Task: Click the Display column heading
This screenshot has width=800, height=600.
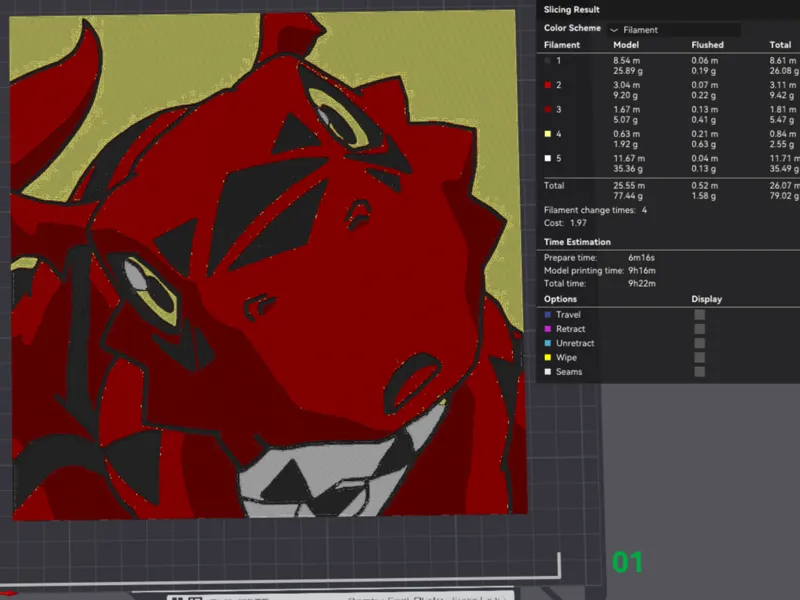Action: 707,299
